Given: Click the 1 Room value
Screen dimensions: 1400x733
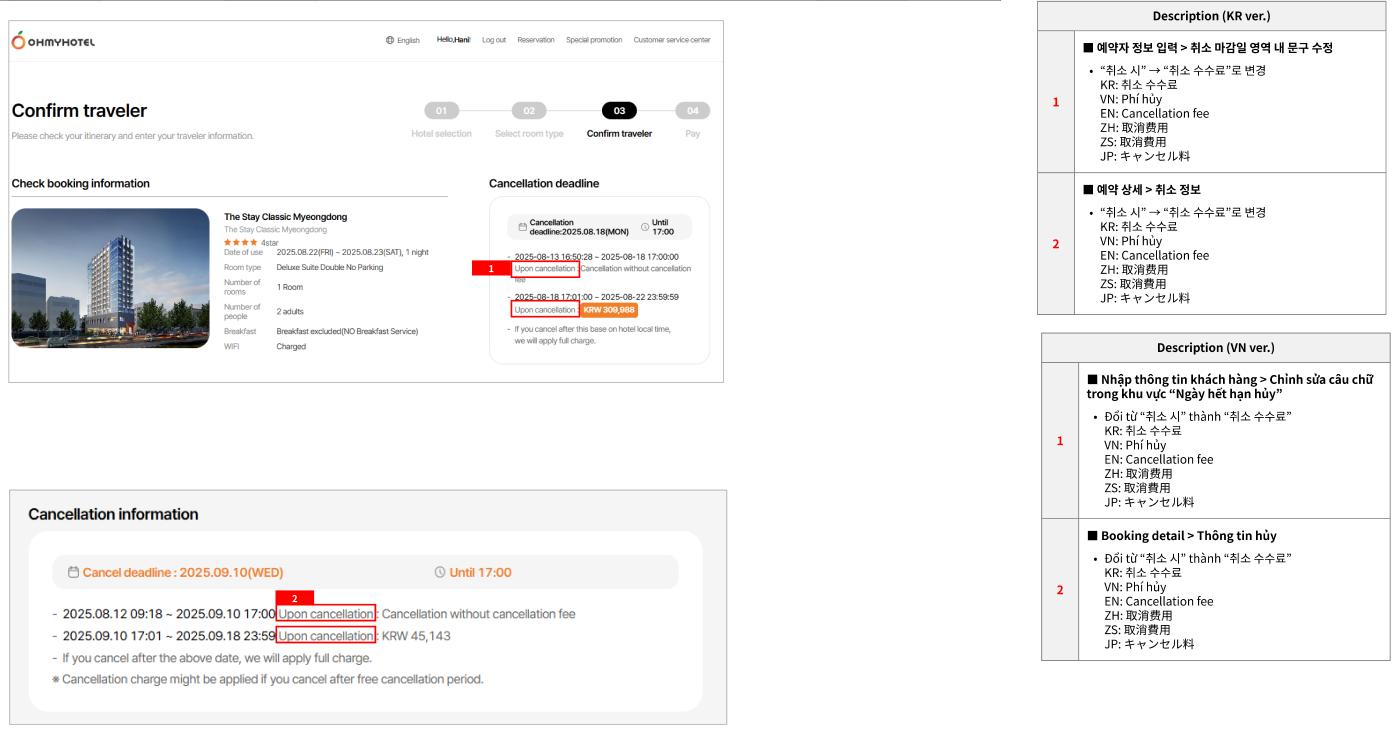Looking at the screenshot, I should 290,287.
